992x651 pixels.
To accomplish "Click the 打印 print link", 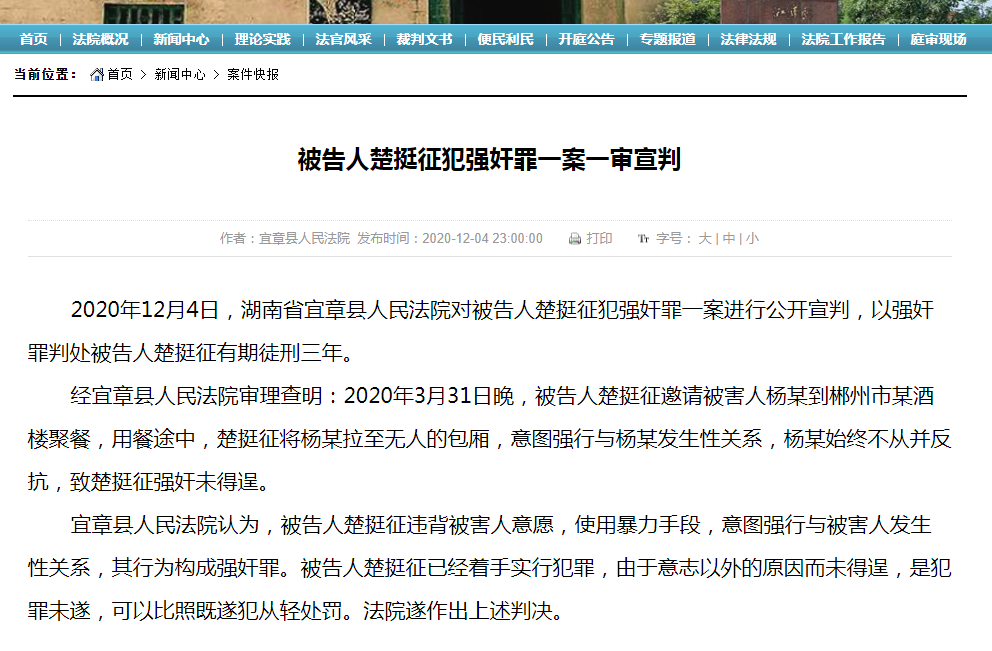I will pos(599,239).
